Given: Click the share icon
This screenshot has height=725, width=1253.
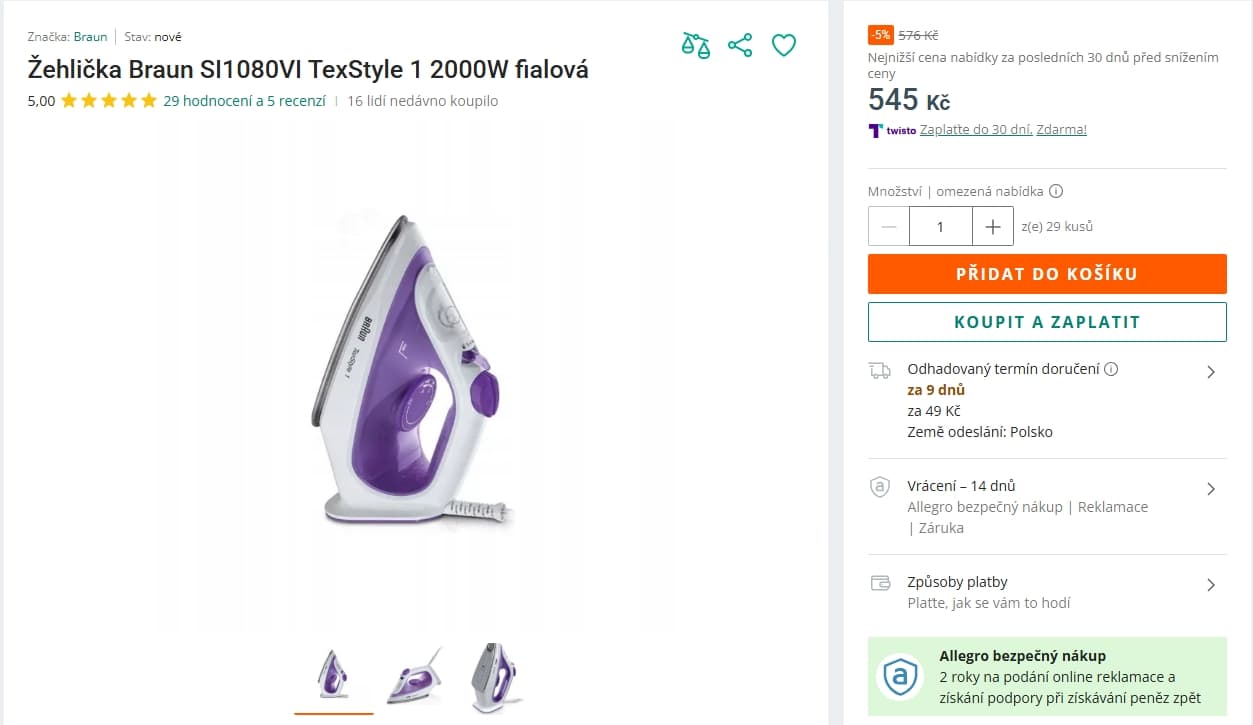Looking at the screenshot, I should click(740, 45).
